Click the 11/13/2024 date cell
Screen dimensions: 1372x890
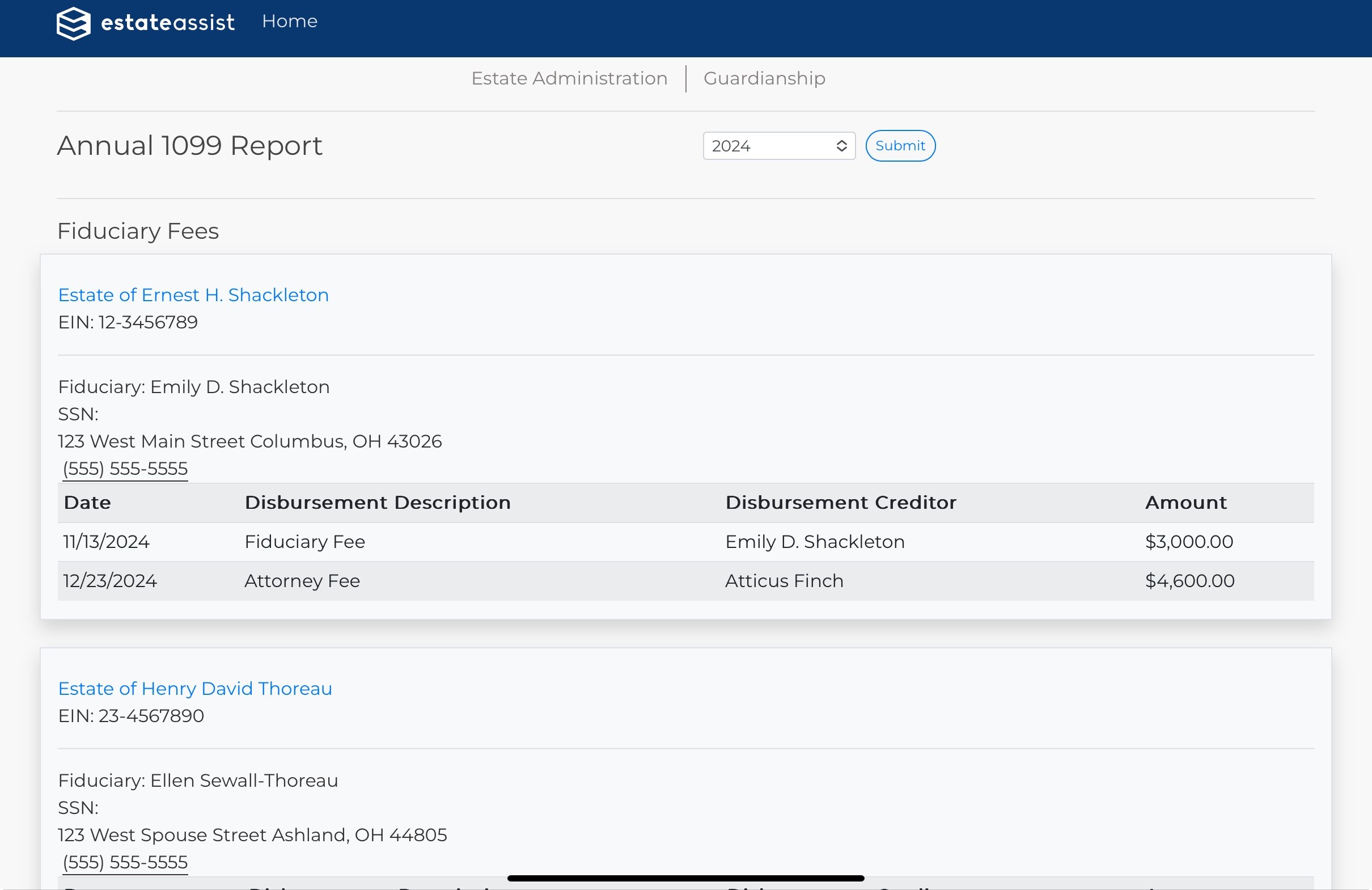(107, 542)
